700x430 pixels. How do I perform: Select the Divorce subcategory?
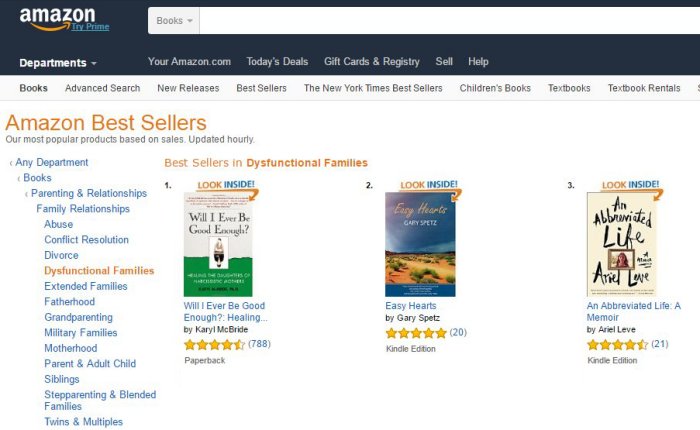tap(61, 255)
